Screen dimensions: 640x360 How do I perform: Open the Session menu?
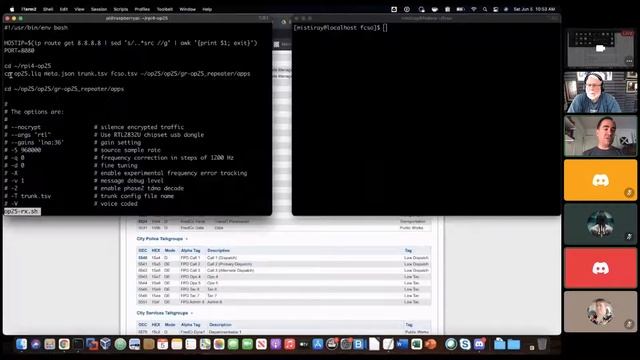99,9
